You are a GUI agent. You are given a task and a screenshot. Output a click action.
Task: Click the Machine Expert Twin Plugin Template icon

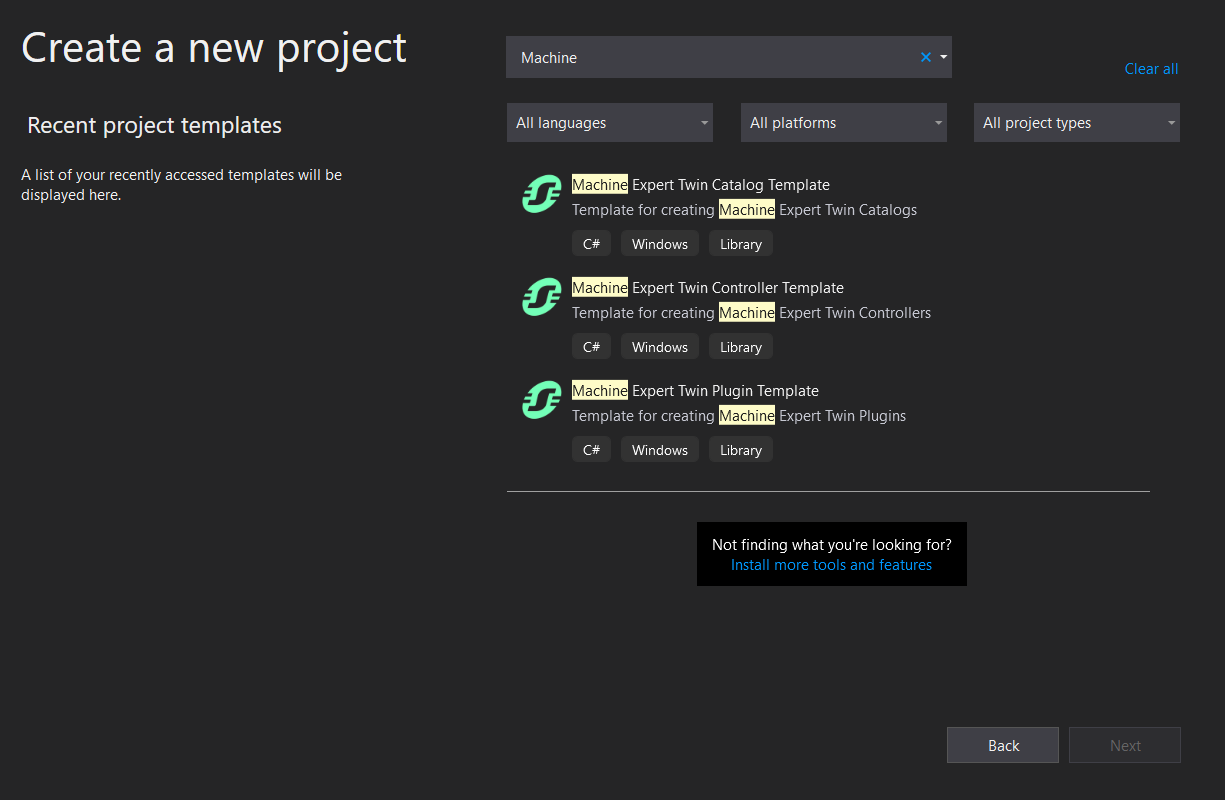tap(541, 400)
